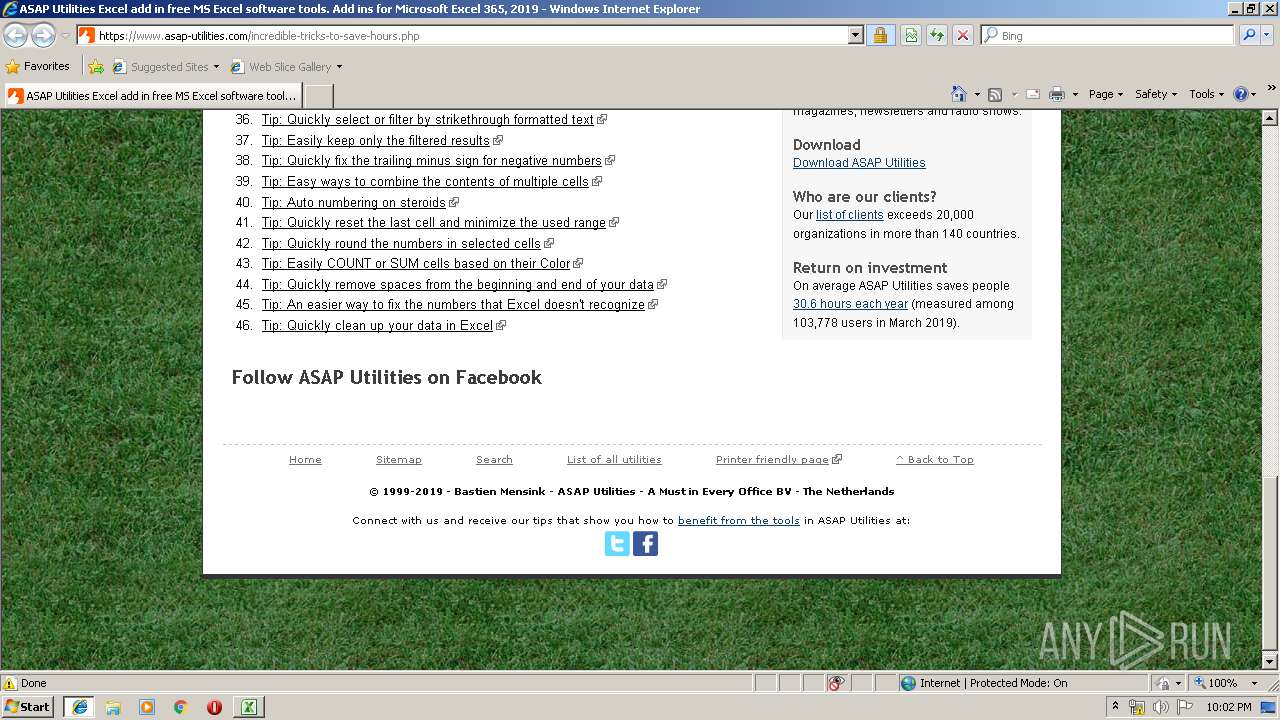Open Download ASAP Utilities link

pos(859,163)
